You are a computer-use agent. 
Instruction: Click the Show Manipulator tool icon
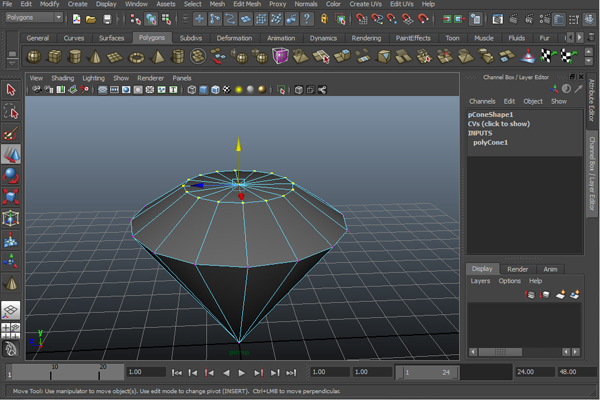[11, 261]
